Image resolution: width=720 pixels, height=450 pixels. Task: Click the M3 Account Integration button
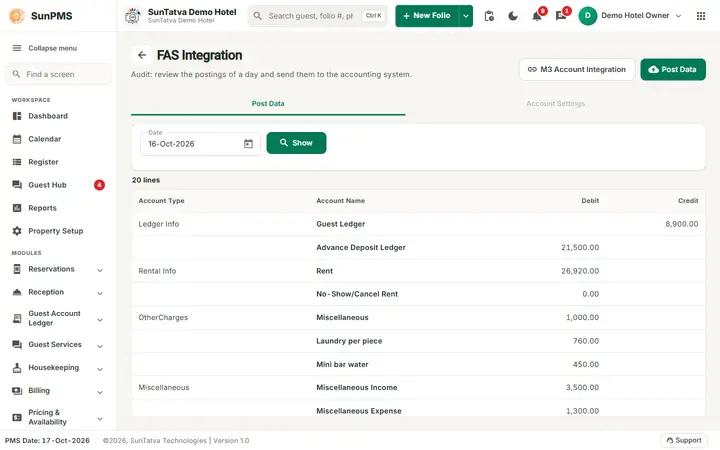(x=577, y=69)
